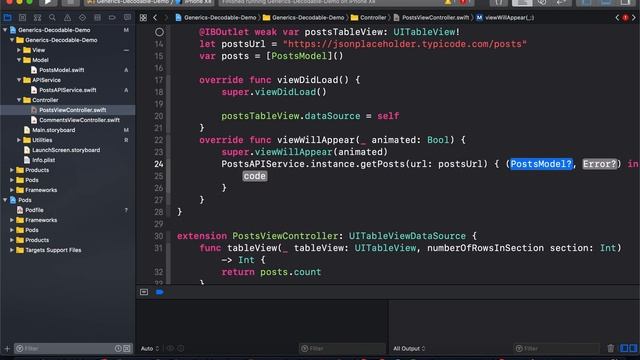This screenshot has height=360, width=640.
Task: Go back in editor history
Action: [155, 18]
